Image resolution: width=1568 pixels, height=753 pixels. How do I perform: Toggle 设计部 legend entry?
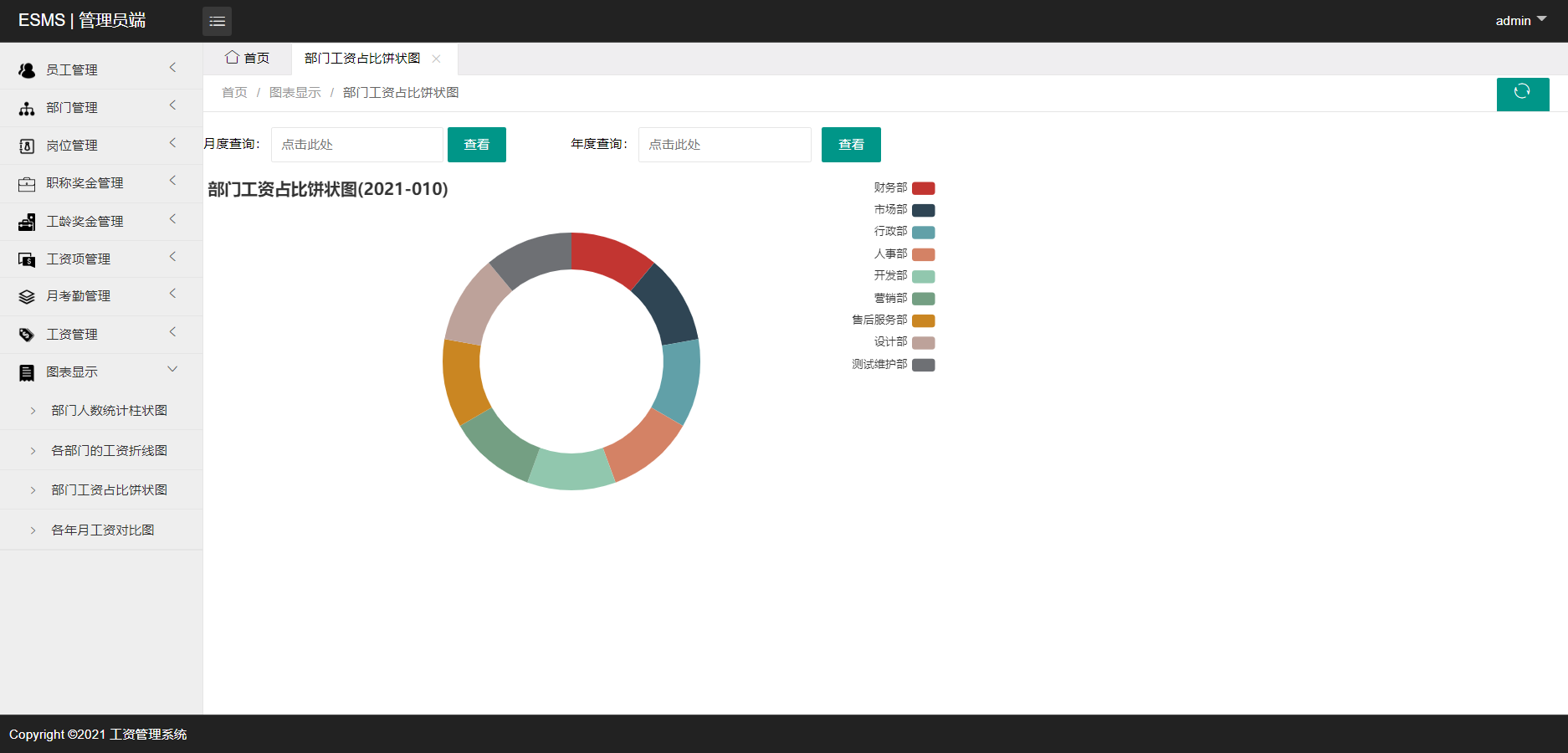904,342
